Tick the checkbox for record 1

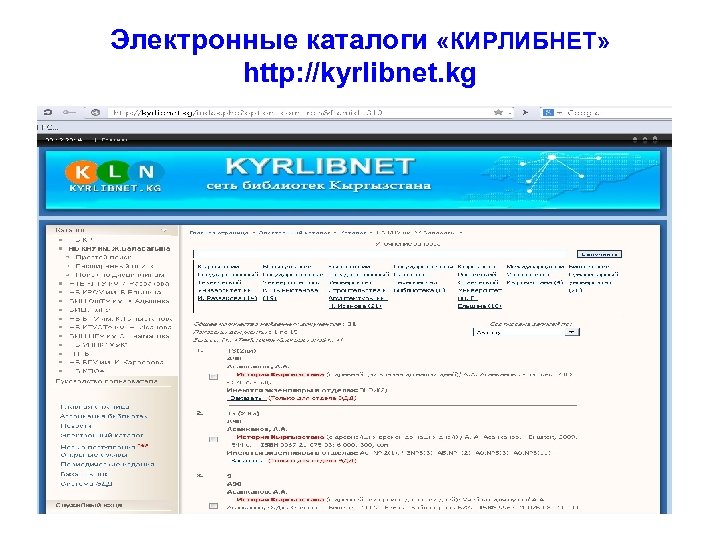(214, 377)
